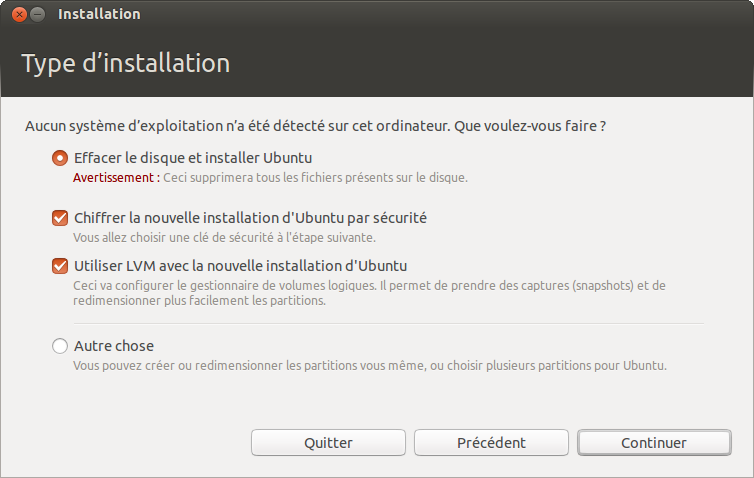The image size is (754, 478).
Task: Toggle the 'Utiliser LVM' checkbox
Action: [60, 266]
